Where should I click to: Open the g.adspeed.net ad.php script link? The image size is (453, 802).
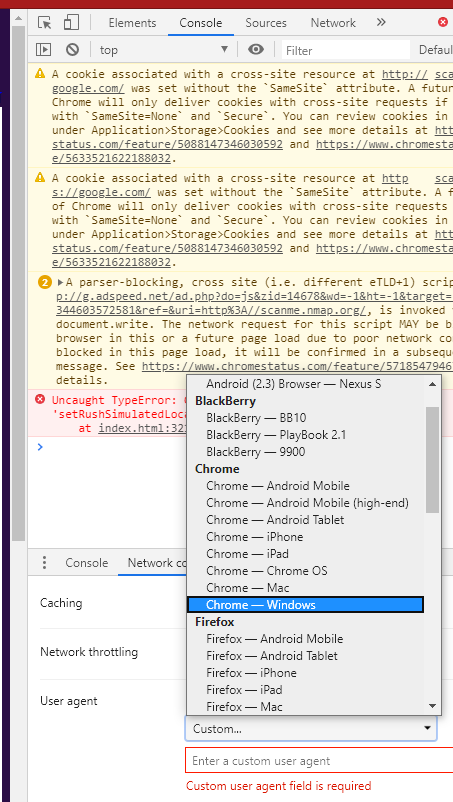point(255,297)
